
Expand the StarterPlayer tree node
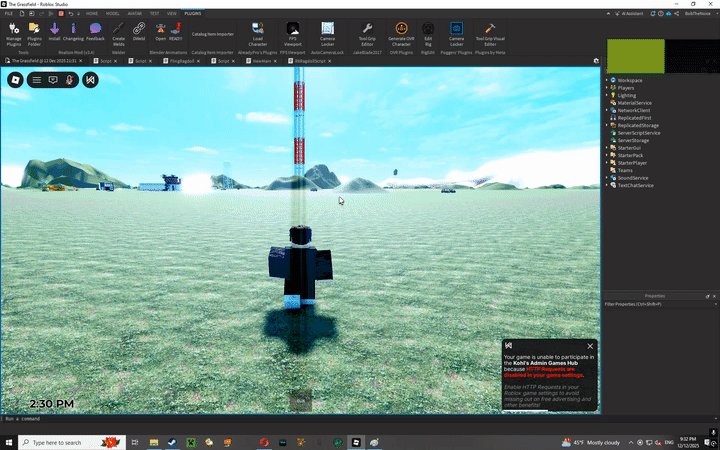[x=607, y=162]
